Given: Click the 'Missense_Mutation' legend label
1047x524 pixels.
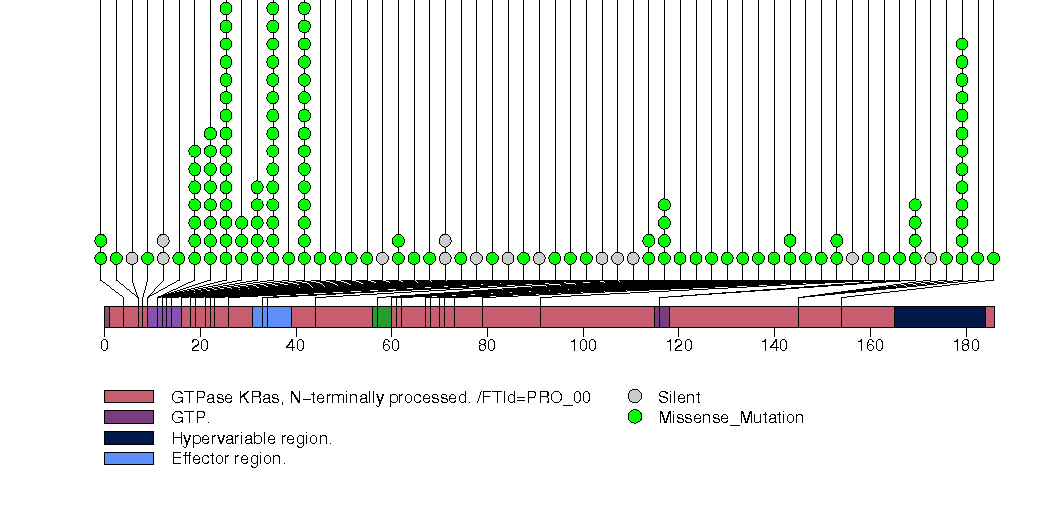Looking at the screenshot, I should (x=730, y=418).
